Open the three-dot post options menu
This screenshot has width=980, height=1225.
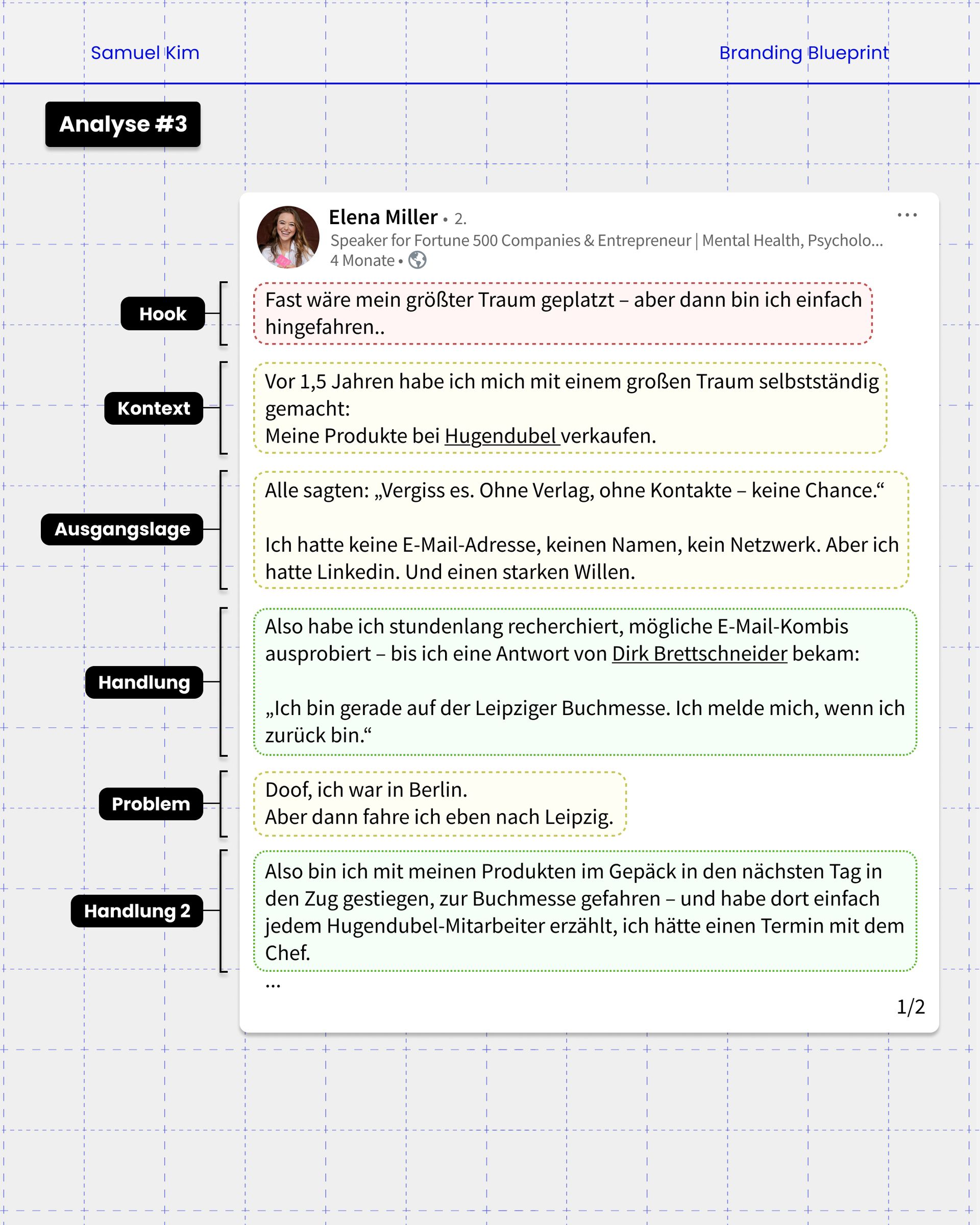[x=906, y=215]
